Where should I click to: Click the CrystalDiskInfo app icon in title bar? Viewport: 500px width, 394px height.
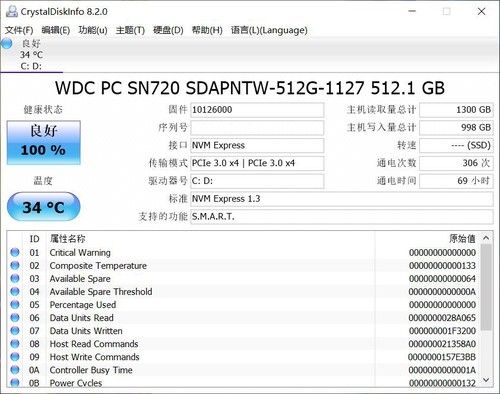[12, 11]
